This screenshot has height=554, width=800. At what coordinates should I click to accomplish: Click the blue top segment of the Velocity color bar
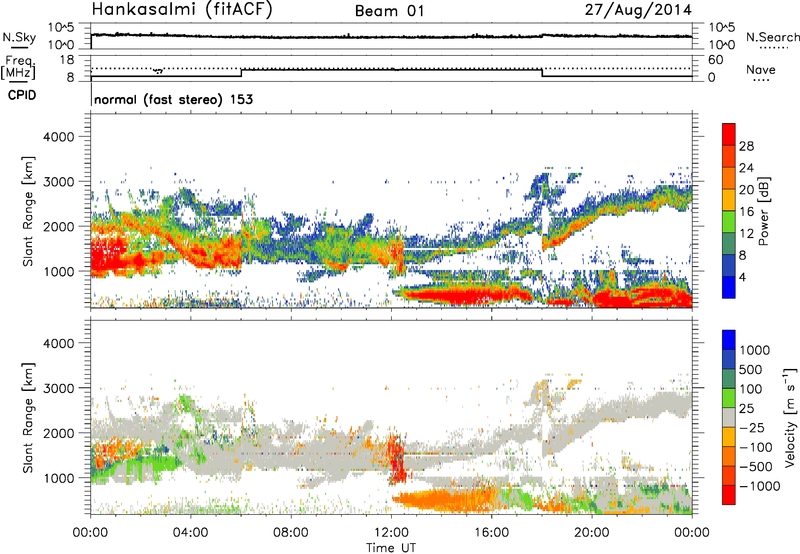(729, 340)
